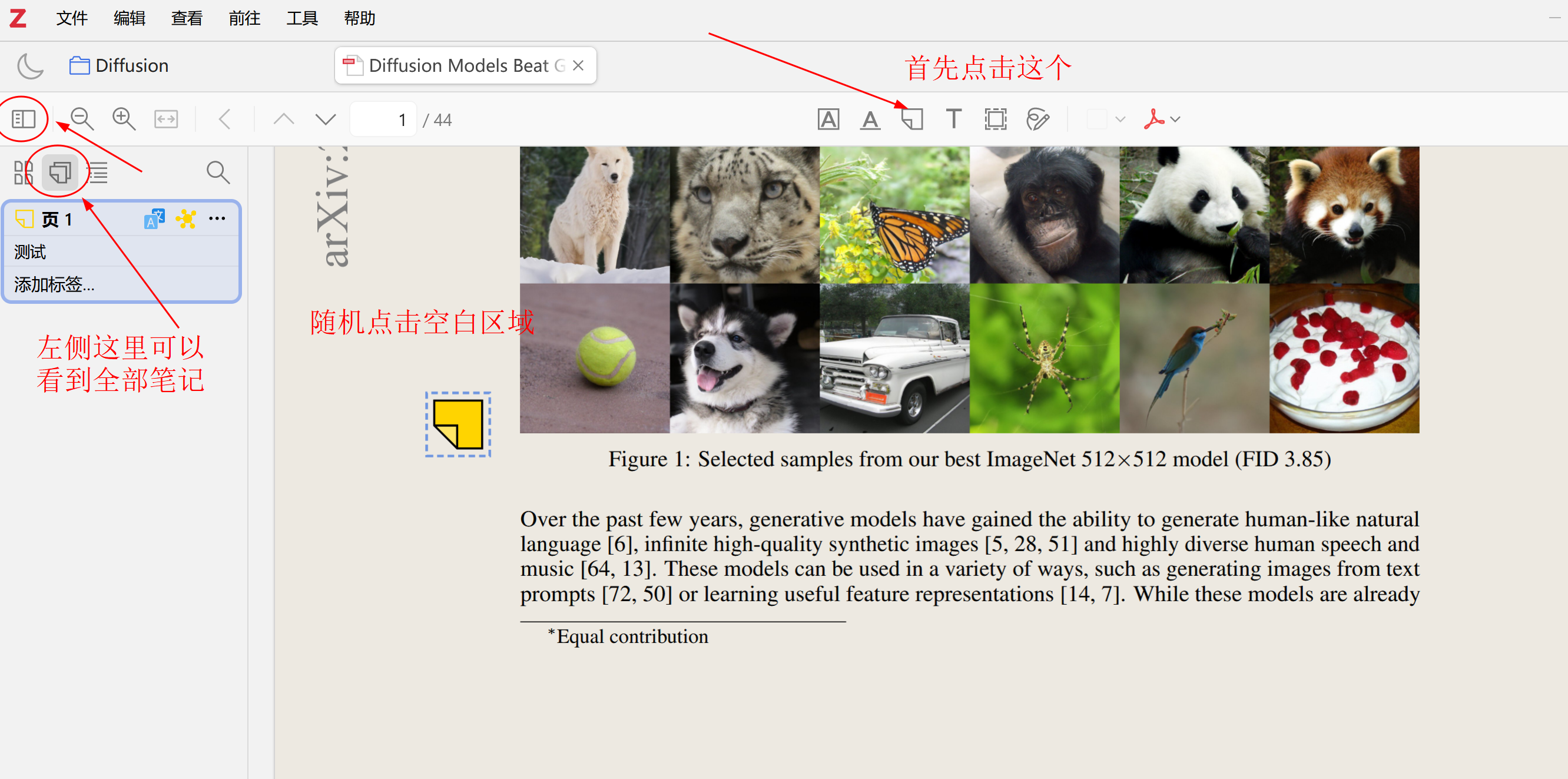1568x779 pixels.
Task: Select the highlight text tool
Action: coord(828,120)
